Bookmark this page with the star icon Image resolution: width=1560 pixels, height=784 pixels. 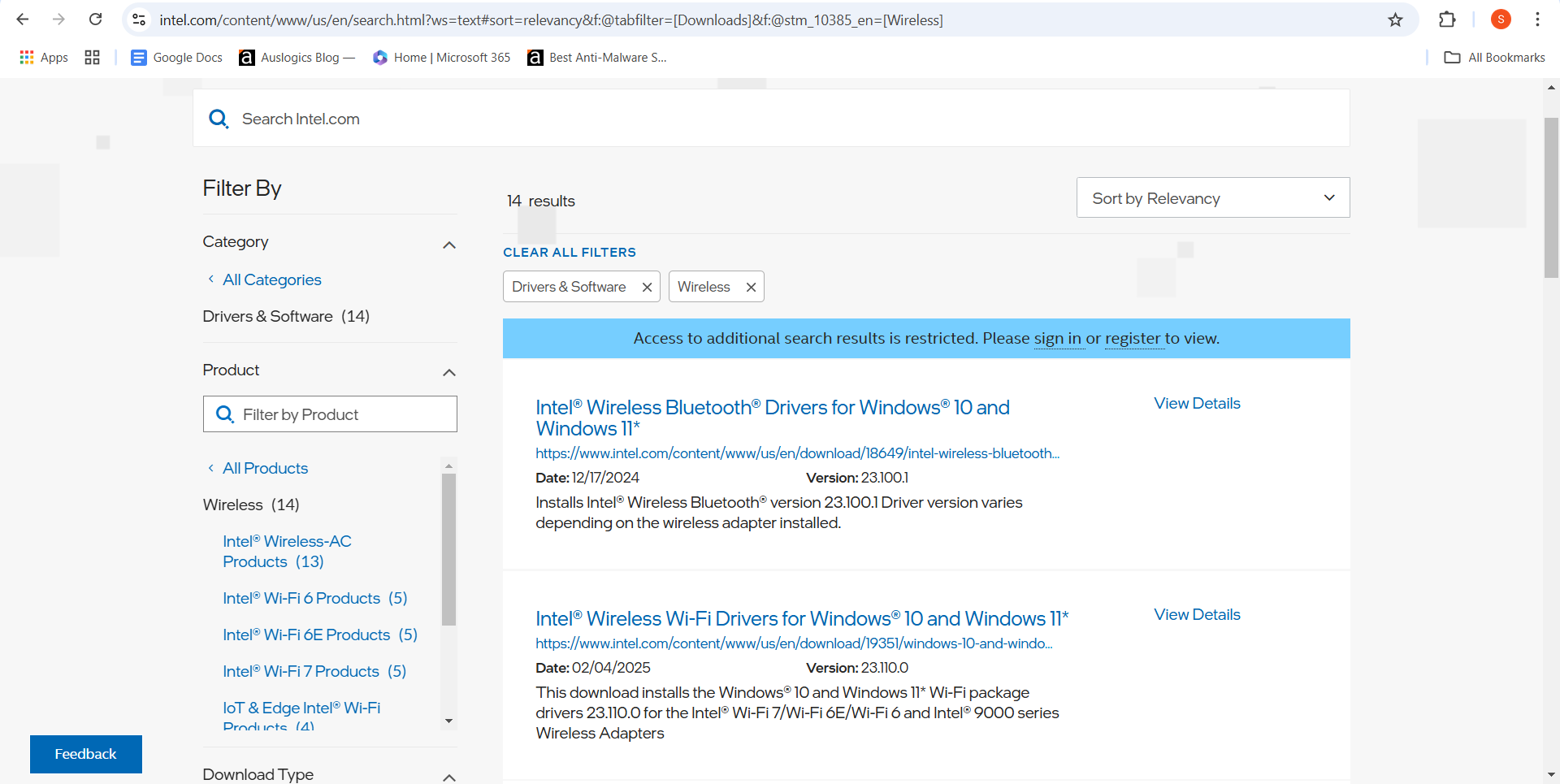pyautogui.click(x=1395, y=19)
